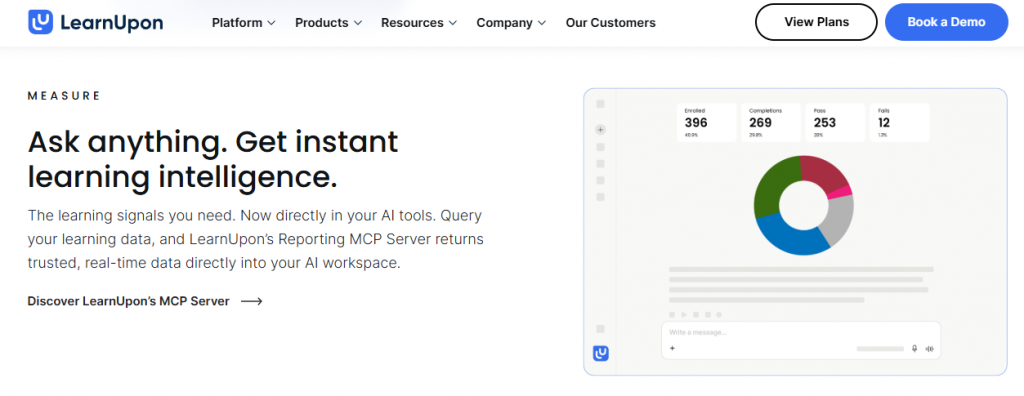Click the 'learning intelligence.' heading line
Viewport: 1024px width, 396px height.
click(x=182, y=177)
